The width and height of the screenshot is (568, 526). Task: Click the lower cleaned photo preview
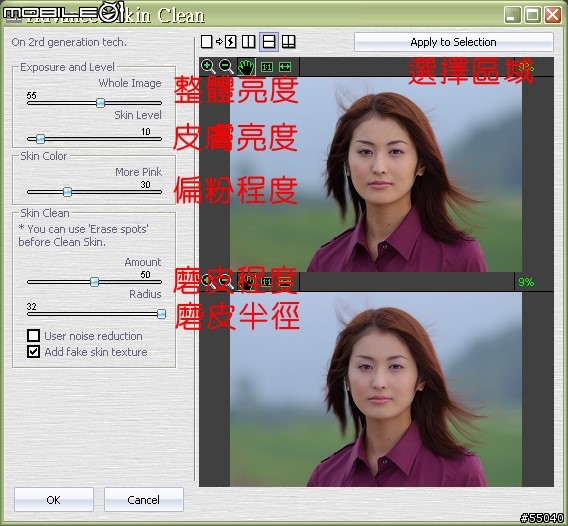click(376, 389)
